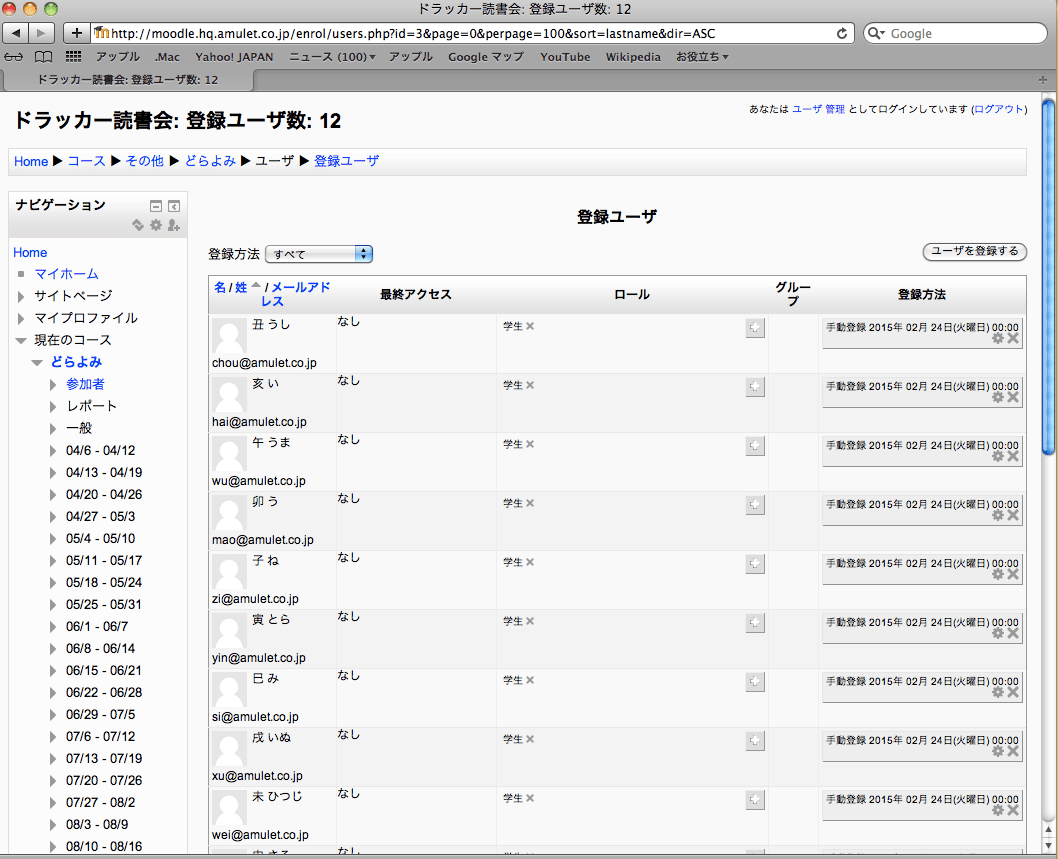This screenshot has height=859, width=1058.
Task: Click the Google search field
Action: (955, 33)
